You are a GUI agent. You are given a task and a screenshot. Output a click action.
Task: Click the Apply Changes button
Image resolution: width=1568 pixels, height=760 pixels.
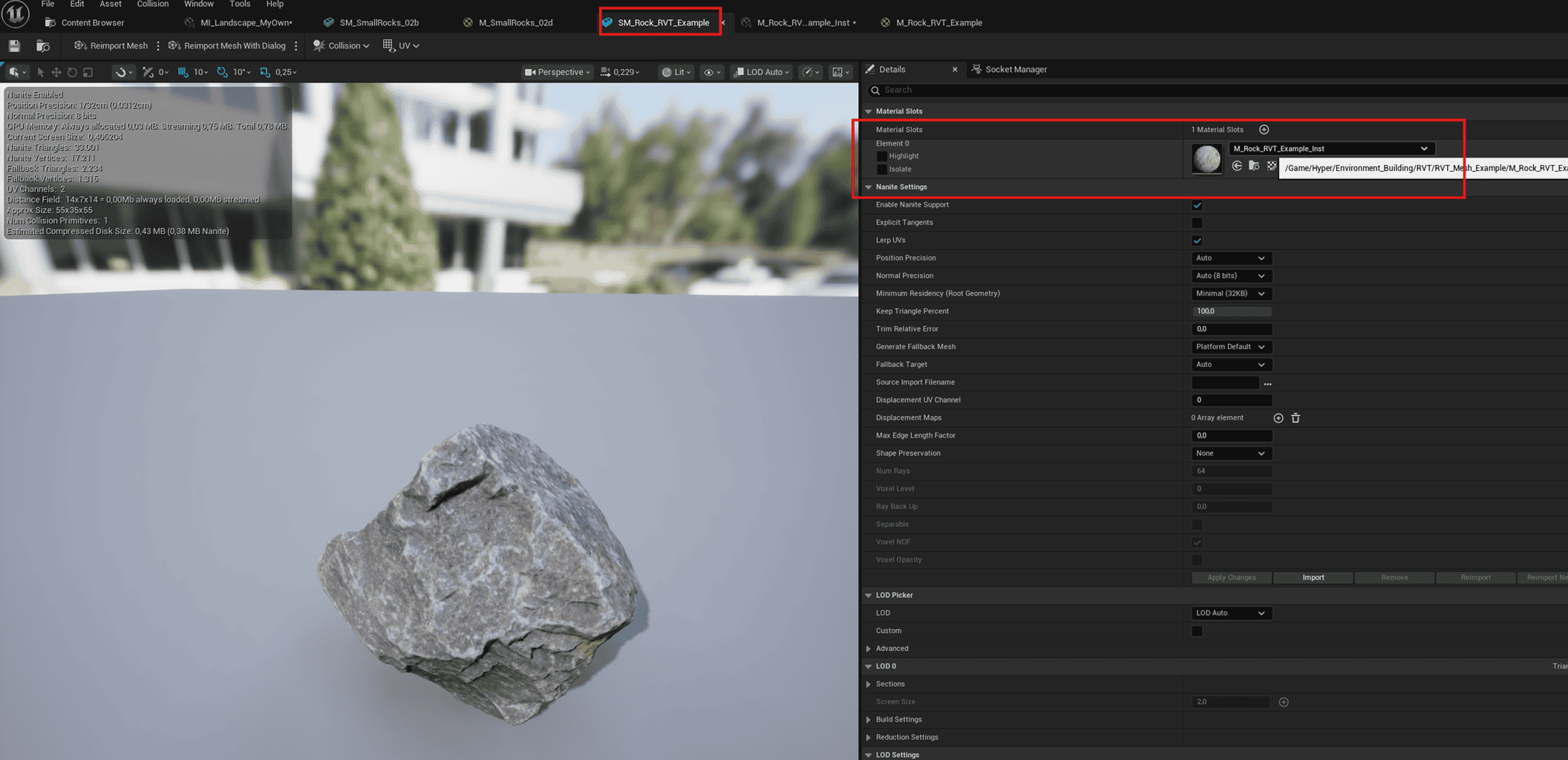(1231, 577)
